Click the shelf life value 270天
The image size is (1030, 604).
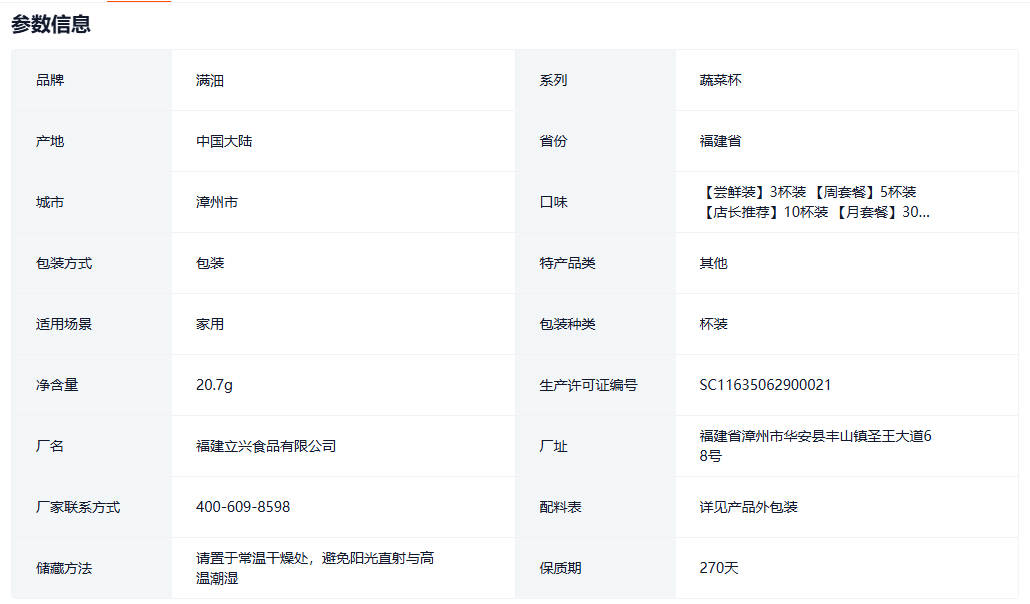point(718,568)
